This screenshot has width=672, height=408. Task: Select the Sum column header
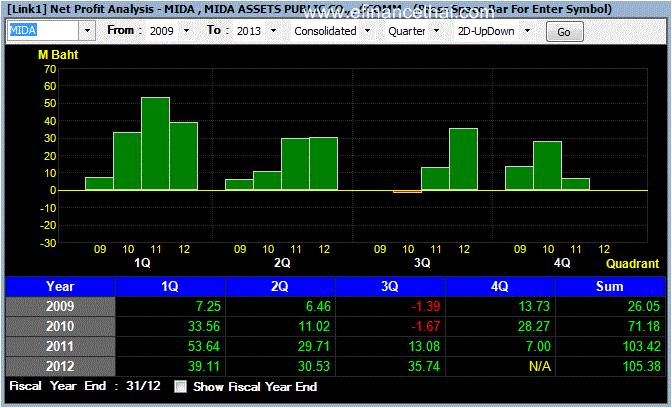(610, 286)
